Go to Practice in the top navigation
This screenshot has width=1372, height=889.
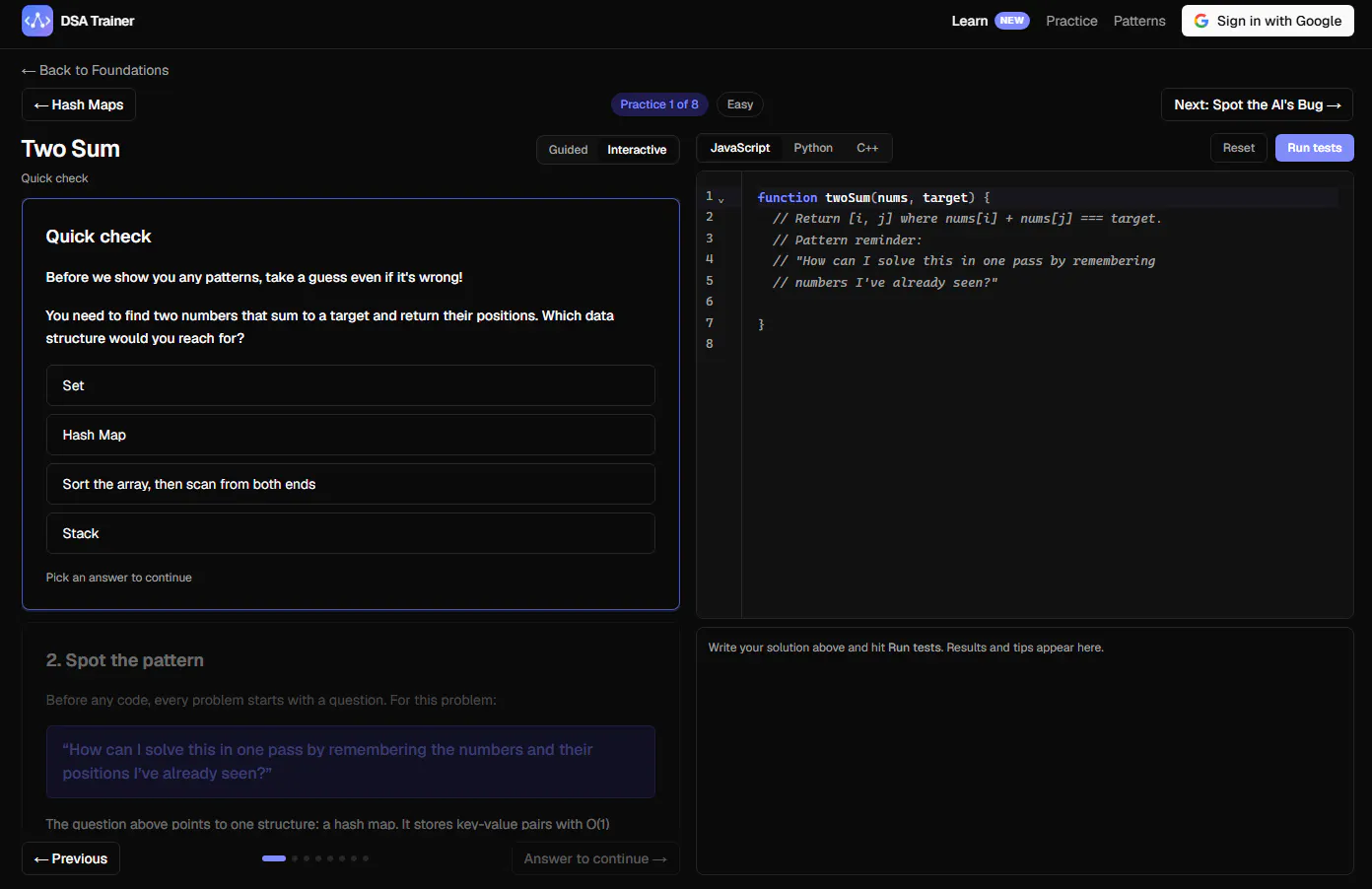point(1071,21)
